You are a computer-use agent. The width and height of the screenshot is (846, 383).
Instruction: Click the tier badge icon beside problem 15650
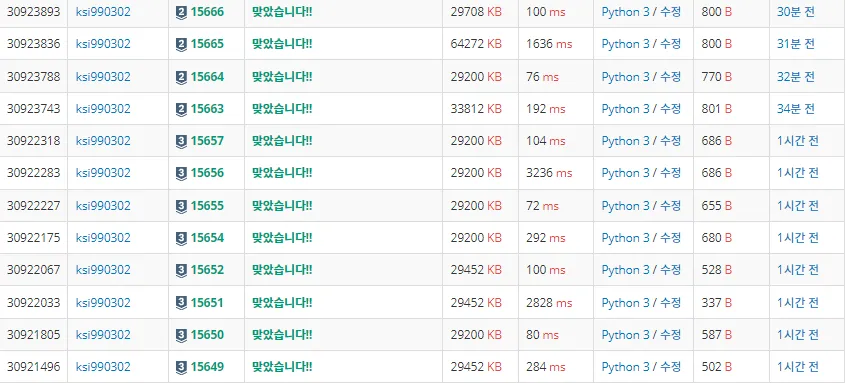(x=181, y=335)
